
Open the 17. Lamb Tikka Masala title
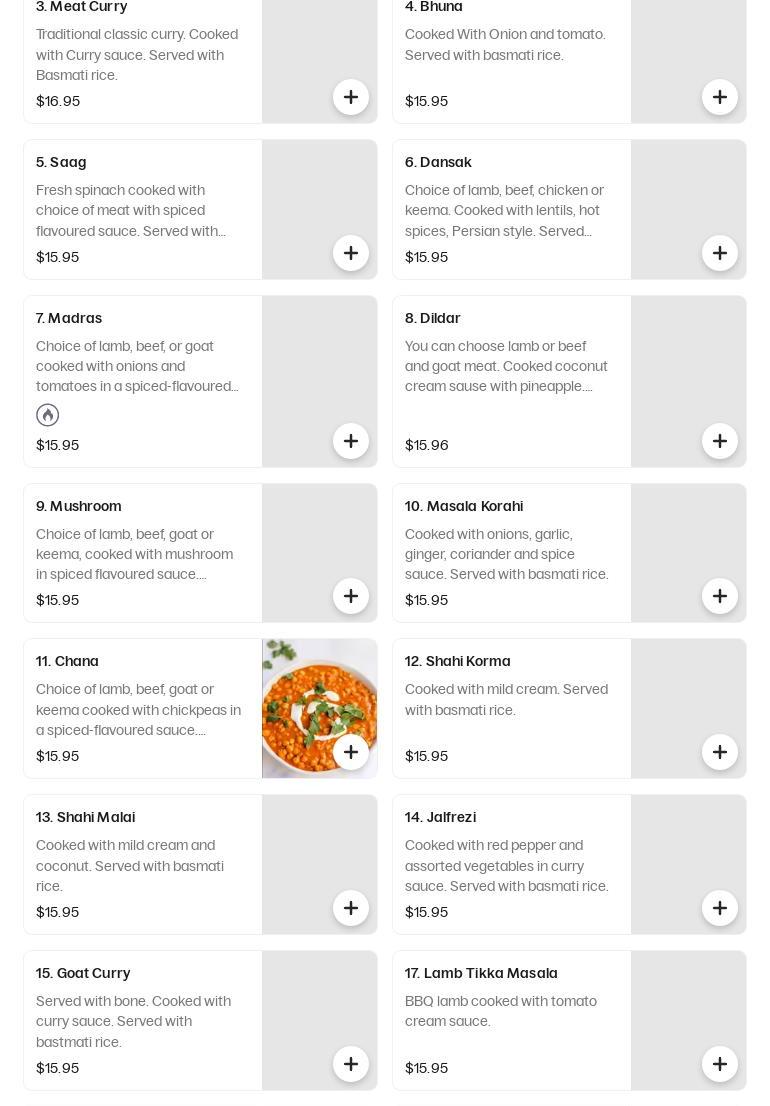pos(481,973)
